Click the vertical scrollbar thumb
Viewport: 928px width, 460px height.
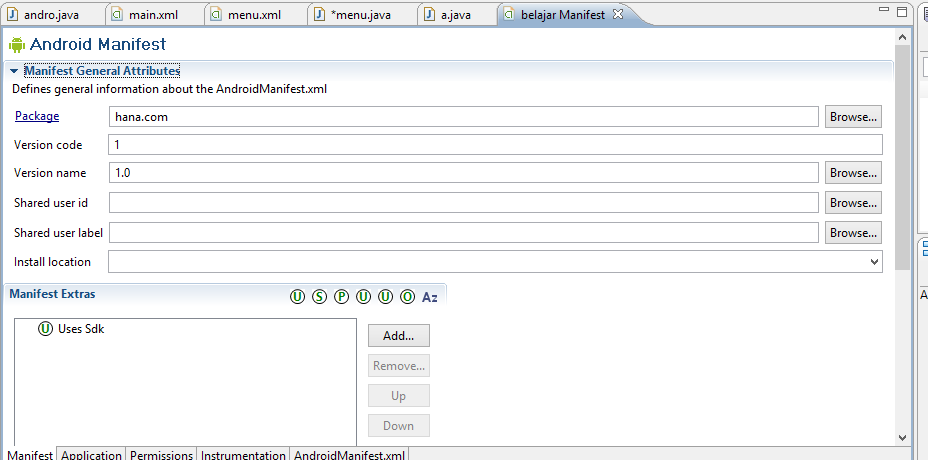coord(902,157)
